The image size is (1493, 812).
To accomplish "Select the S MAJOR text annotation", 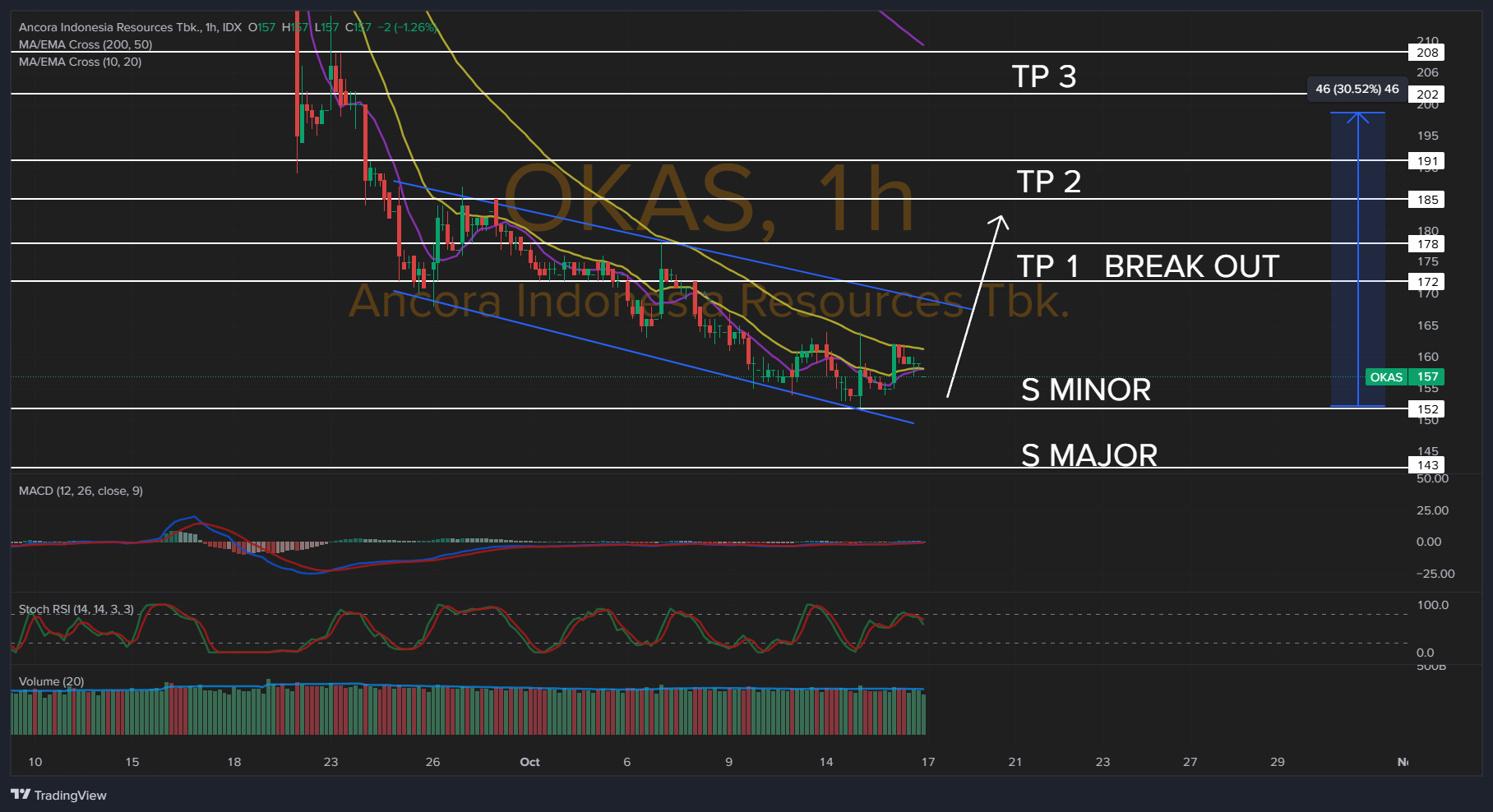I will (x=1089, y=455).
